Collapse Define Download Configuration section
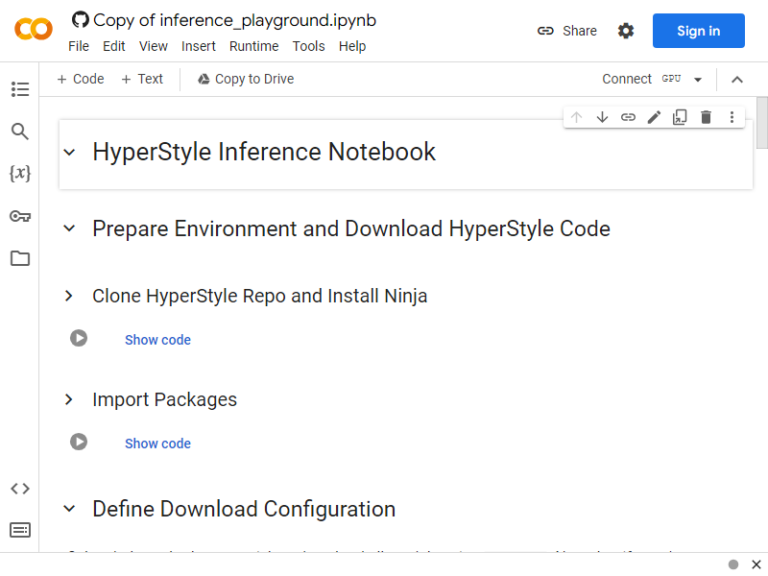The width and height of the screenshot is (768, 576). pos(70,509)
